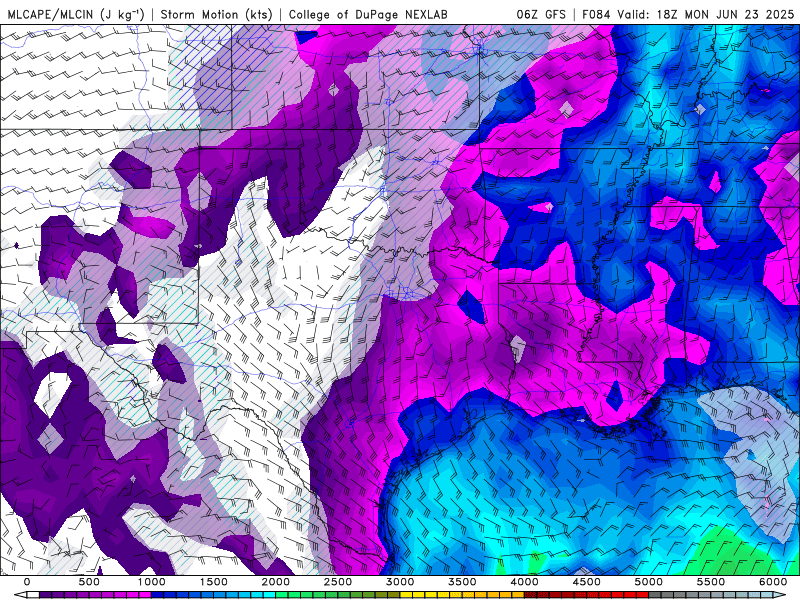This screenshot has height=600, width=800.
Task: Select the "4000" color scale label
Action: point(524,582)
